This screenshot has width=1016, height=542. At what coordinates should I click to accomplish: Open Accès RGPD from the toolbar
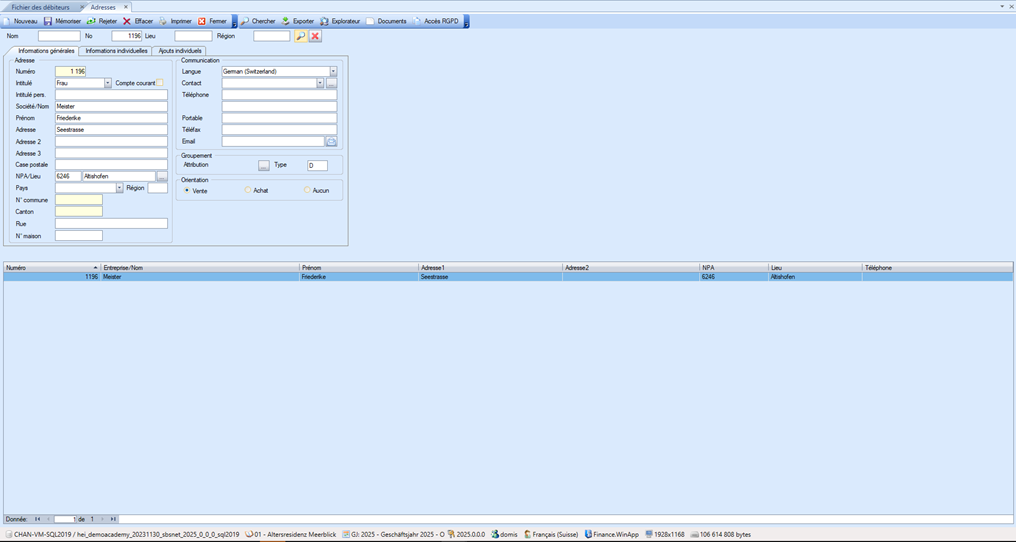(435, 21)
